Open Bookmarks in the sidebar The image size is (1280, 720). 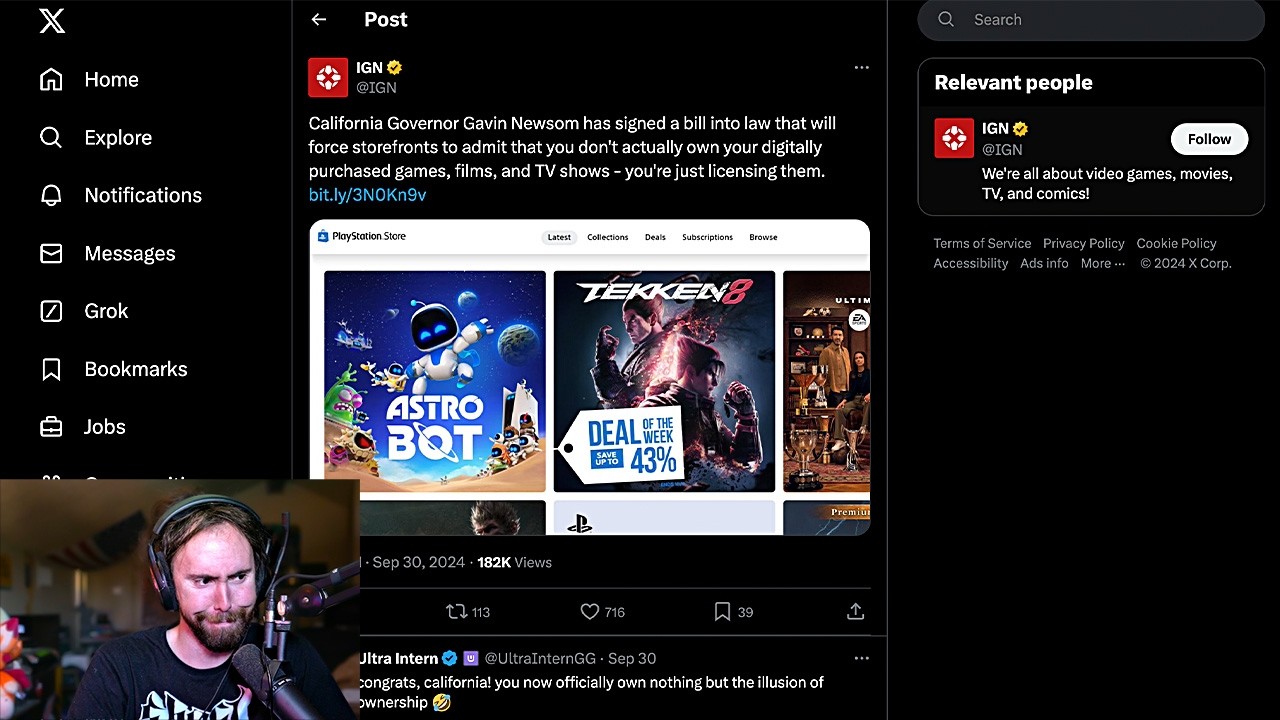tap(135, 369)
